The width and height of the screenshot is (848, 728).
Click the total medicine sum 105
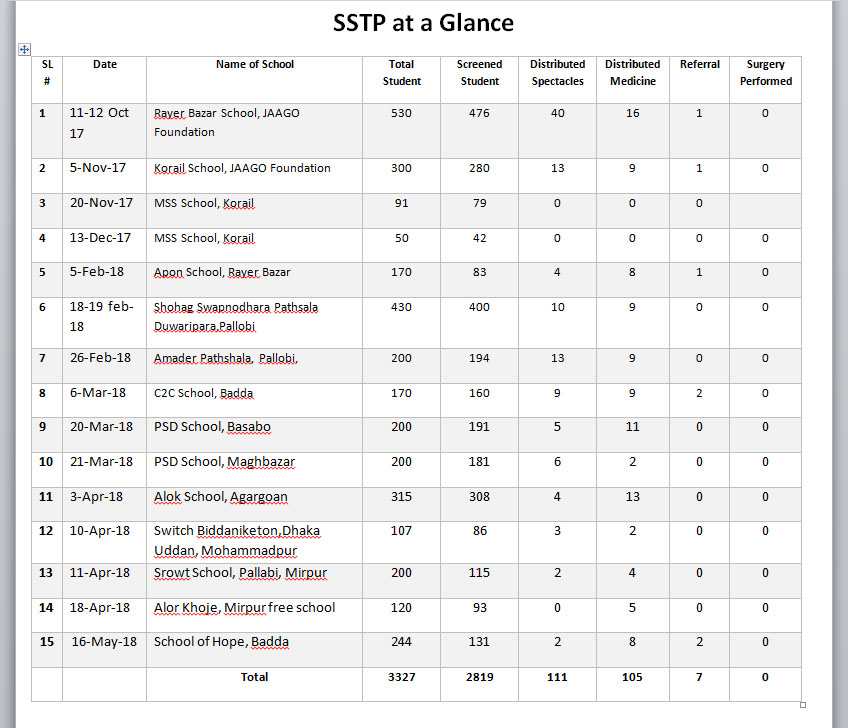tap(632, 677)
